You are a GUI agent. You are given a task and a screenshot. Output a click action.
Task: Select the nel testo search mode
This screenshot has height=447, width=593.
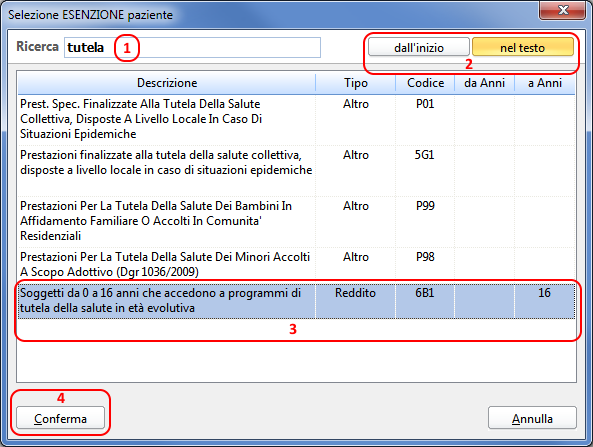(x=522, y=47)
